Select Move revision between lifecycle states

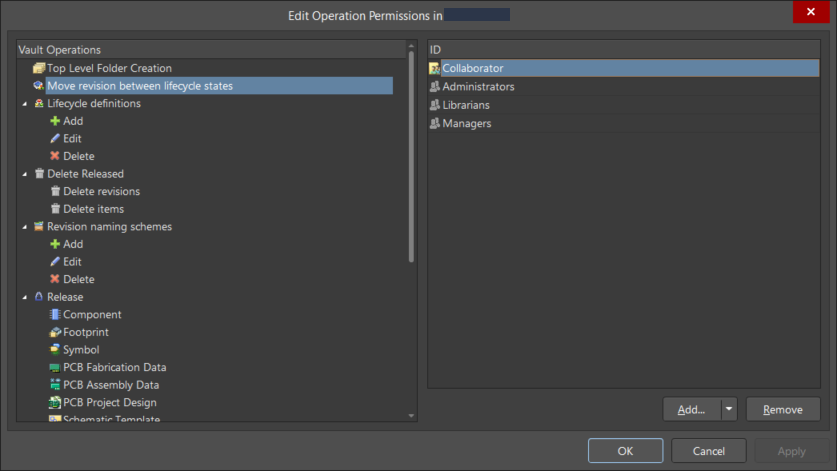tap(140, 86)
